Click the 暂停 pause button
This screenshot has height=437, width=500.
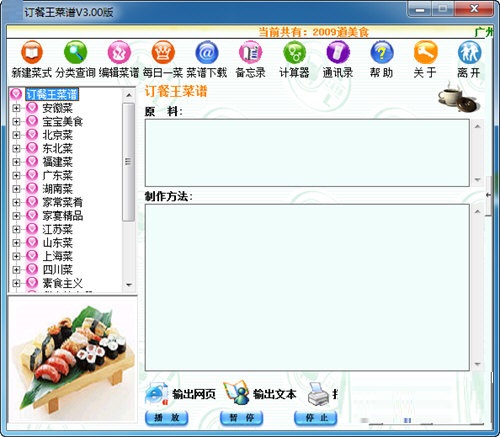[x=242, y=418]
